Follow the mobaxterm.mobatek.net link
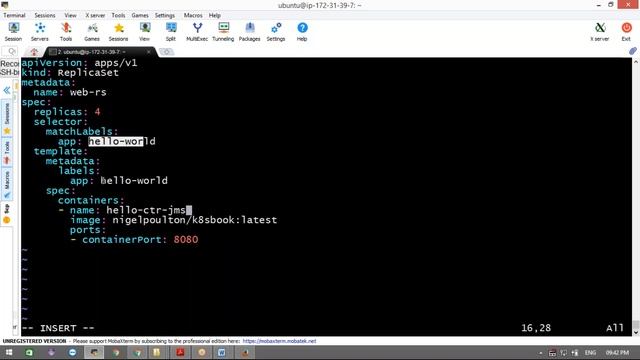The width and height of the screenshot is (640, 360). (x=279, y=341)
